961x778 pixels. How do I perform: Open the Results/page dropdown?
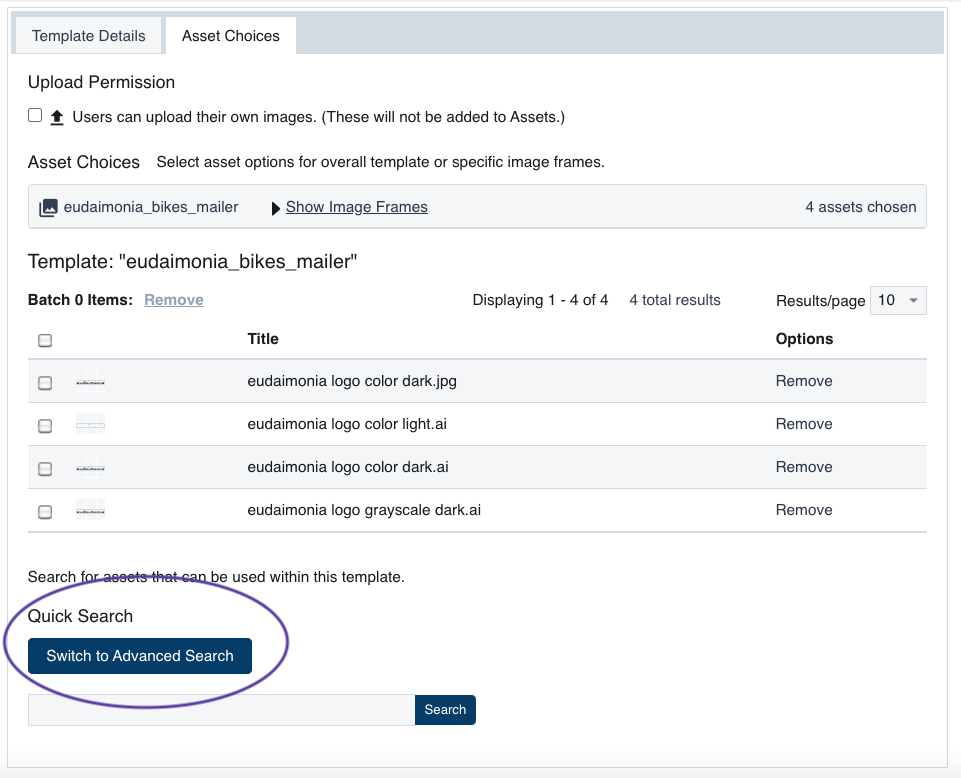click(898, 300)
